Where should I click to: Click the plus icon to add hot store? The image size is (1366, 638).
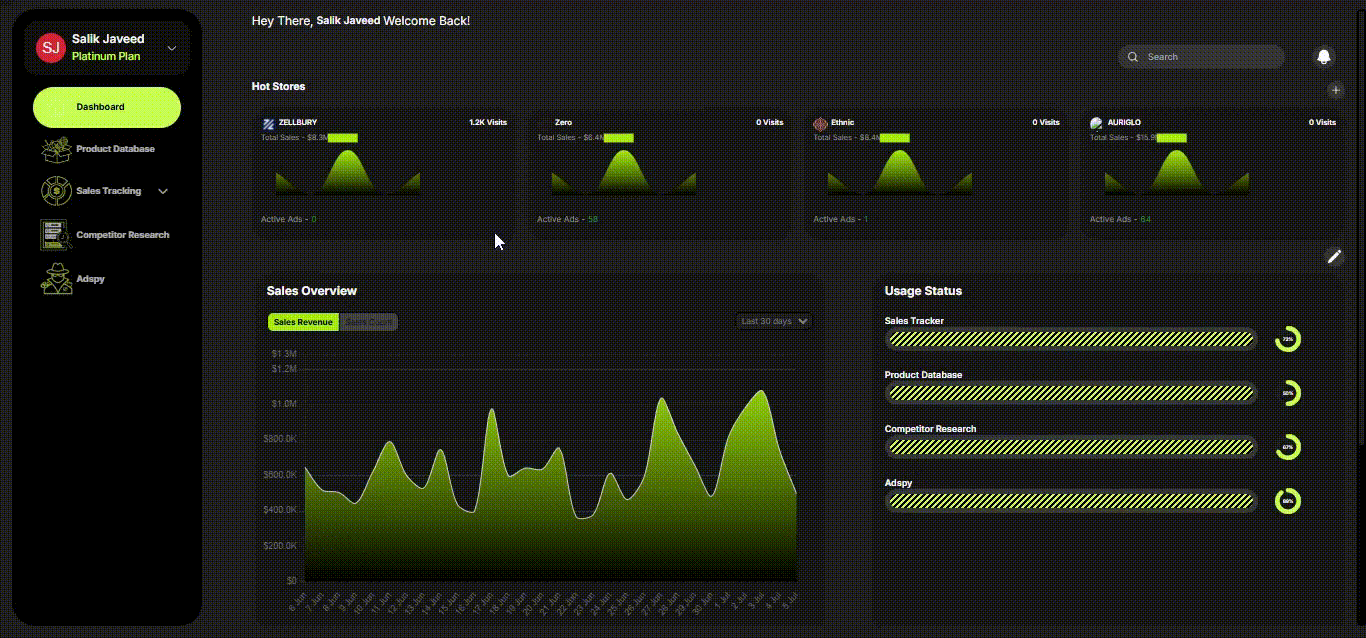click(1335, 90)
